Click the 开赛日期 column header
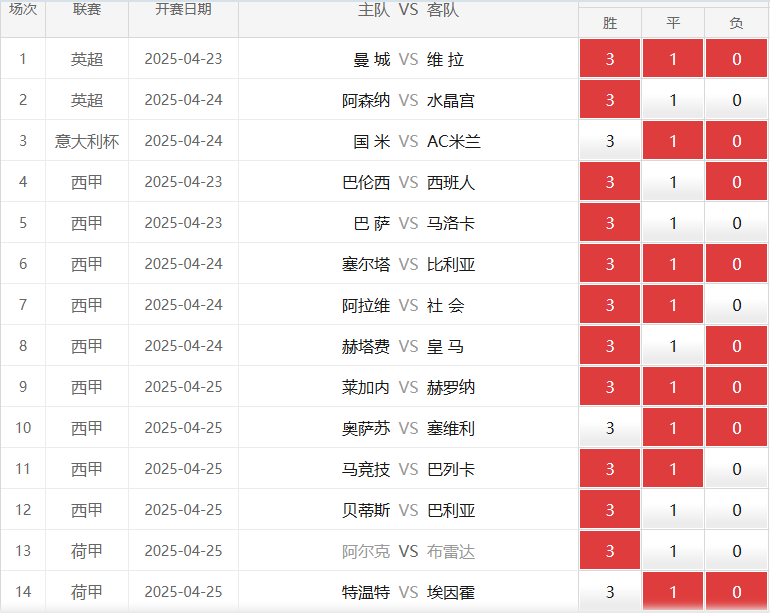The image size is (770, 613). (x=183, y=9)
